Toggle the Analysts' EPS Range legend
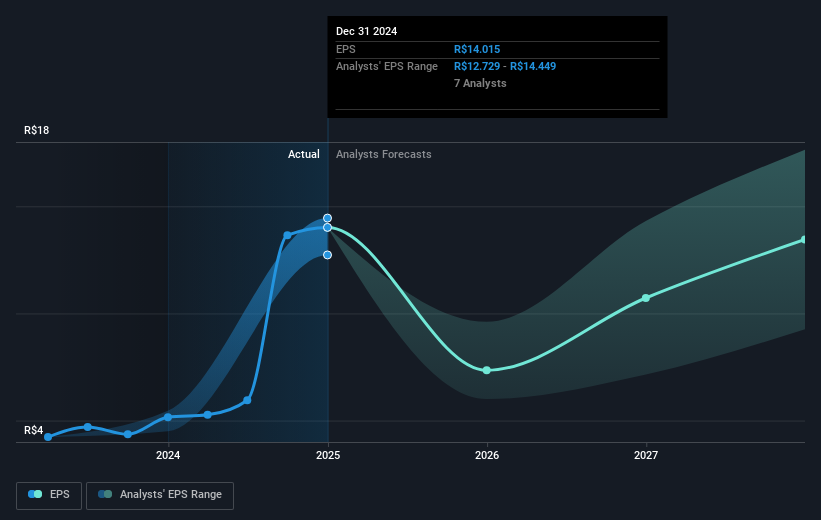Image resolution: width=821 pixels, height=520 pixels. click(160, 495)
